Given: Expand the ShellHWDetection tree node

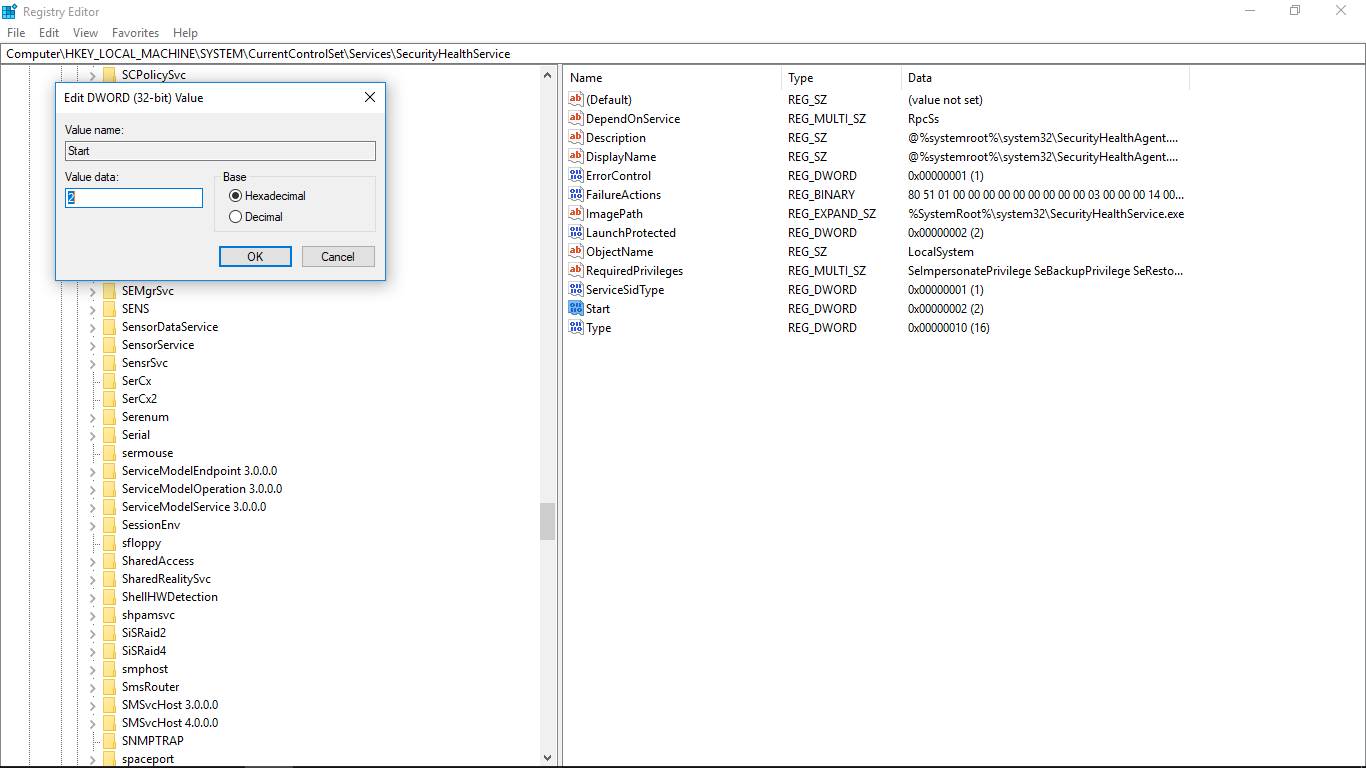Looking at the screenshot, I should pos(92,597).
